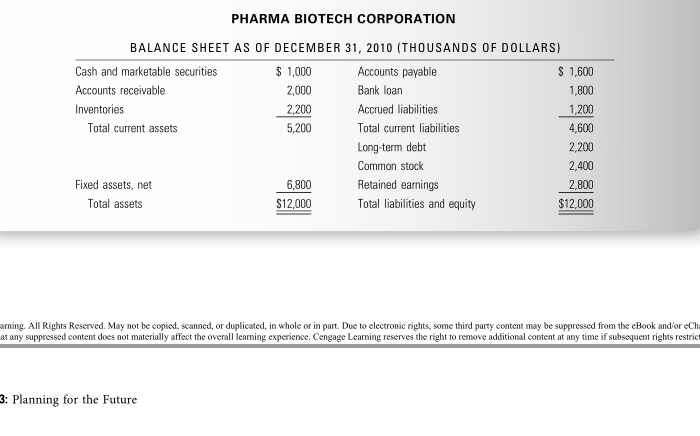Click the Pharma Biotech Corporation title
Viewport: 700px width, 436px height.
pyautogui.click(x=343, y=19)
